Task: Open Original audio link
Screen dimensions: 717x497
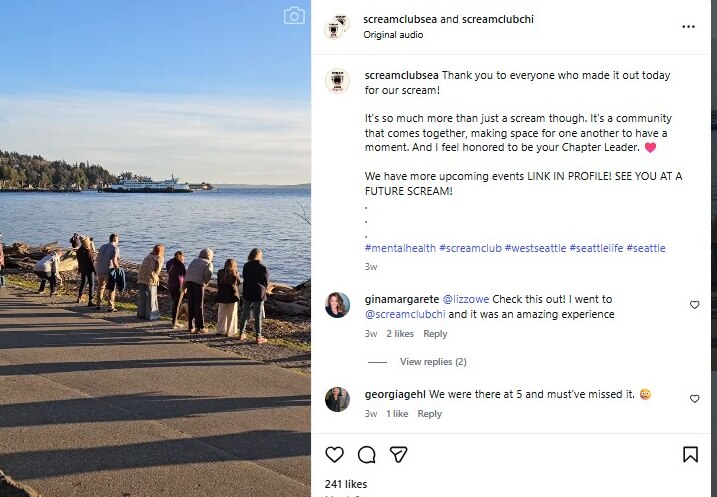Action: click(393, 35)
